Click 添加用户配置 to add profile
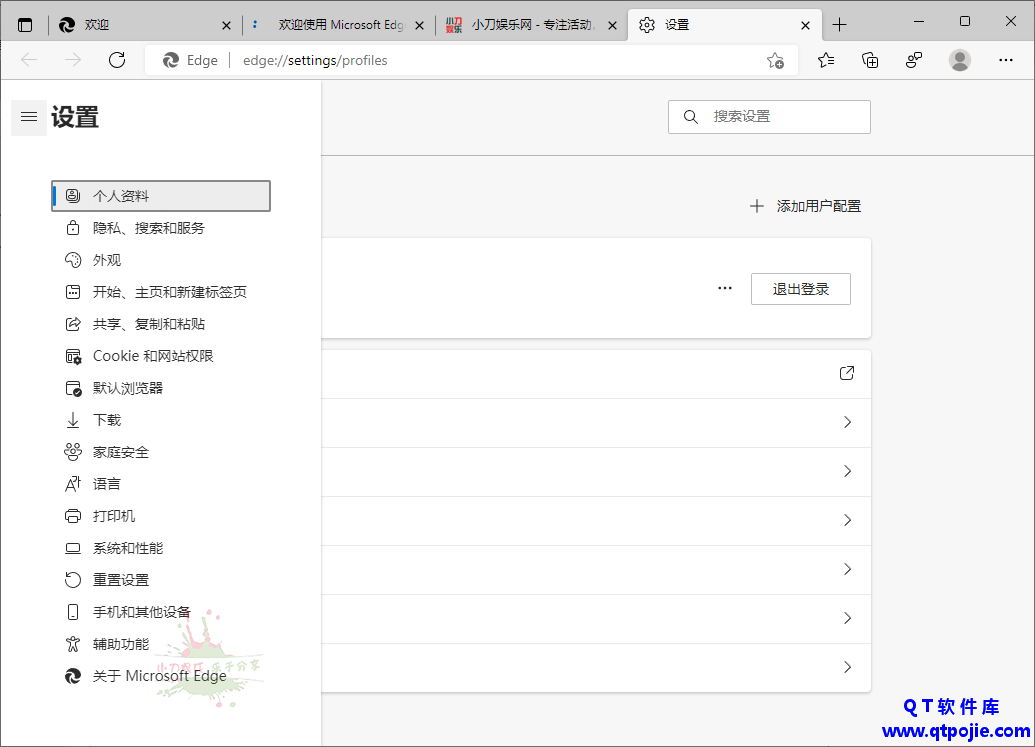 pyautogui.click(x=806, y=206)
